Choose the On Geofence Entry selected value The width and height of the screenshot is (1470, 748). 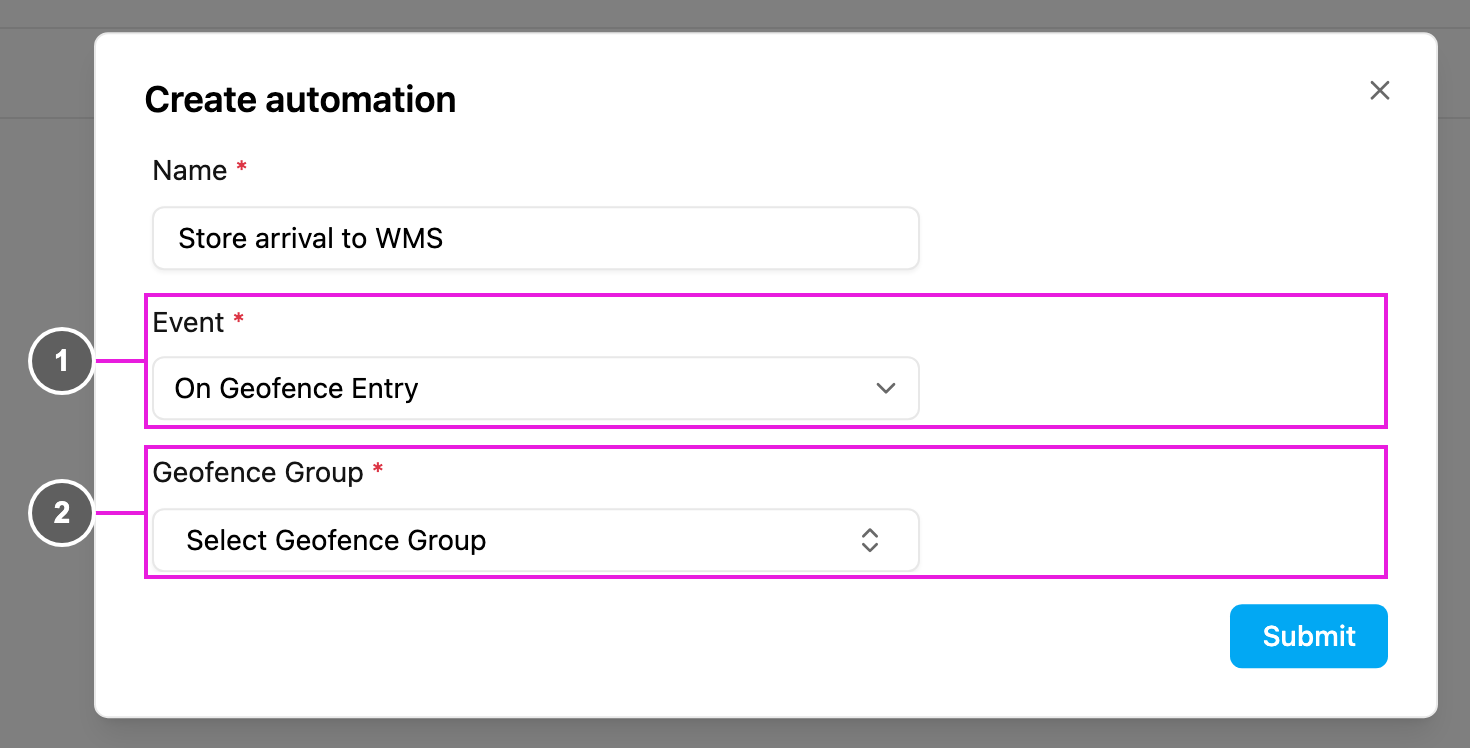[296, 388]
